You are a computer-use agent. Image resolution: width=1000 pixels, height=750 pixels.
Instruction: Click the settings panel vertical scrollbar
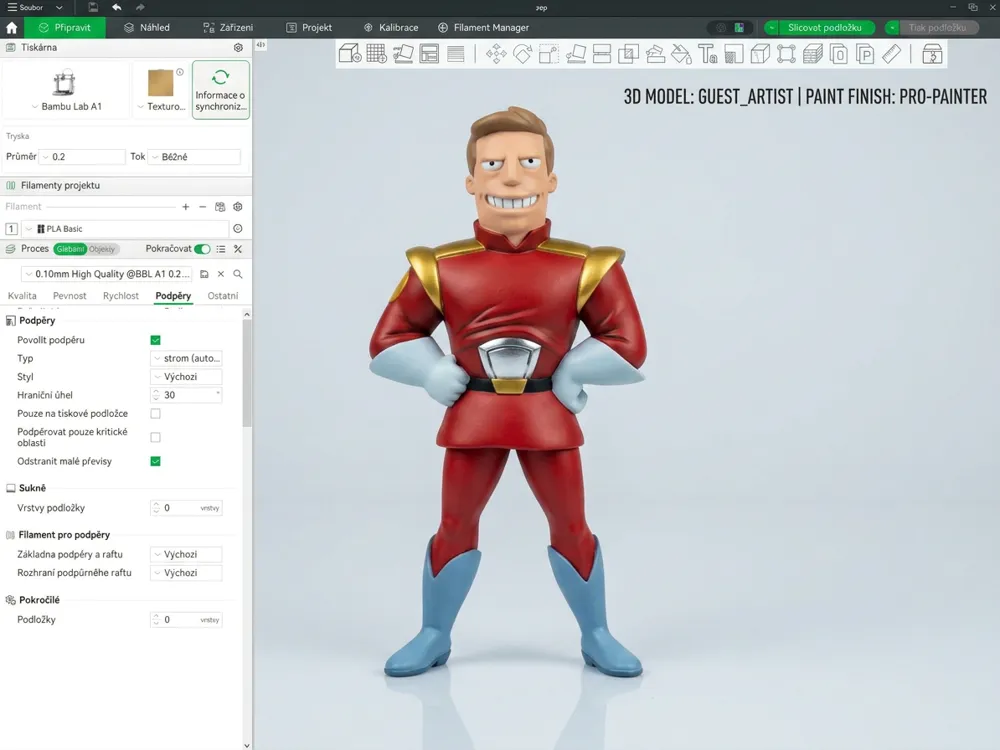coord(247,373)
